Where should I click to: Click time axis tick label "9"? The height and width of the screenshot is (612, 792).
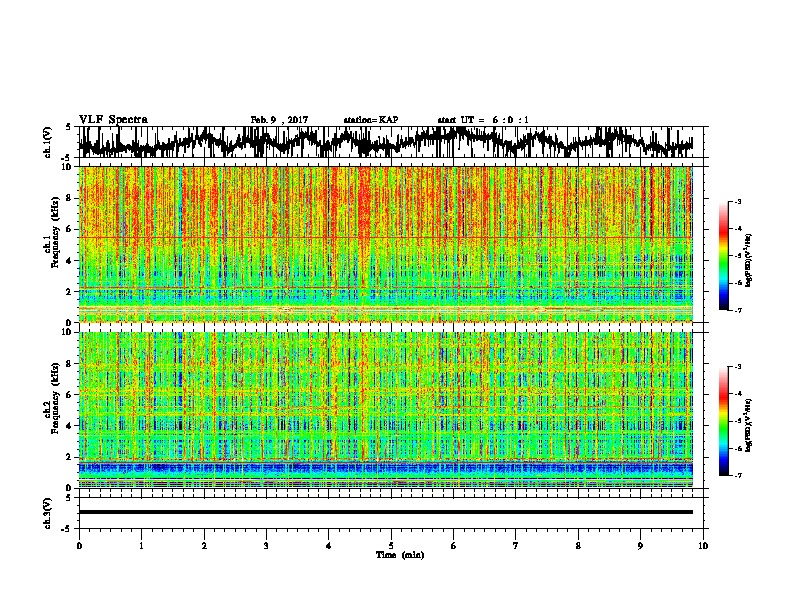[640, 546]
